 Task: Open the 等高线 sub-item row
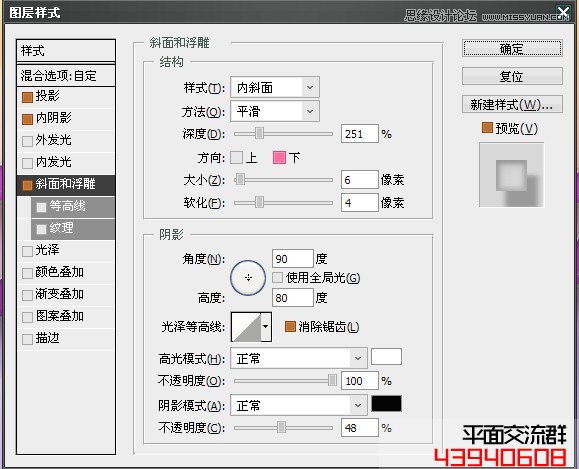tap(73, 207)
